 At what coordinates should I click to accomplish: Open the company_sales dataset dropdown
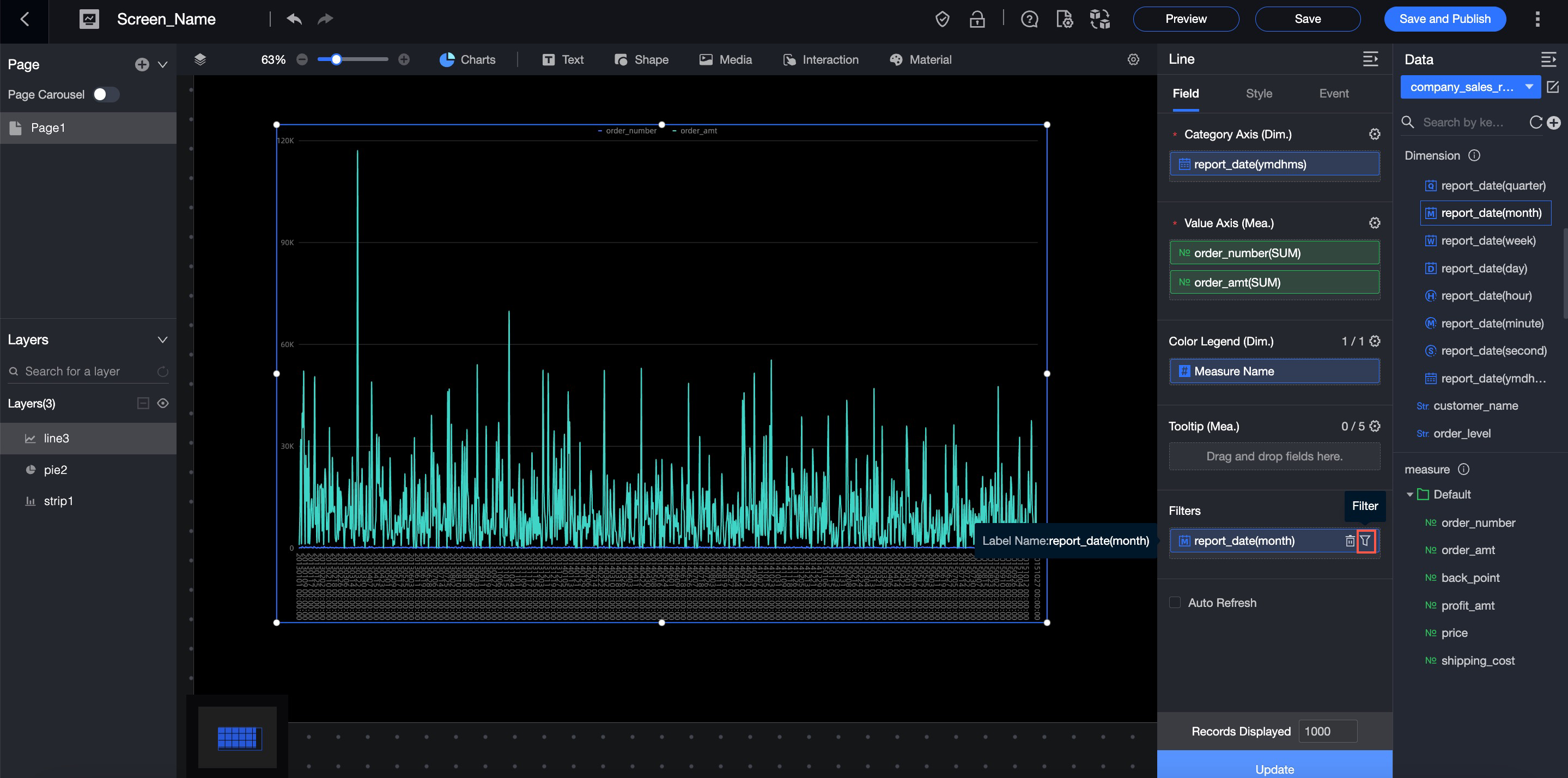(x=1470, y=87)
